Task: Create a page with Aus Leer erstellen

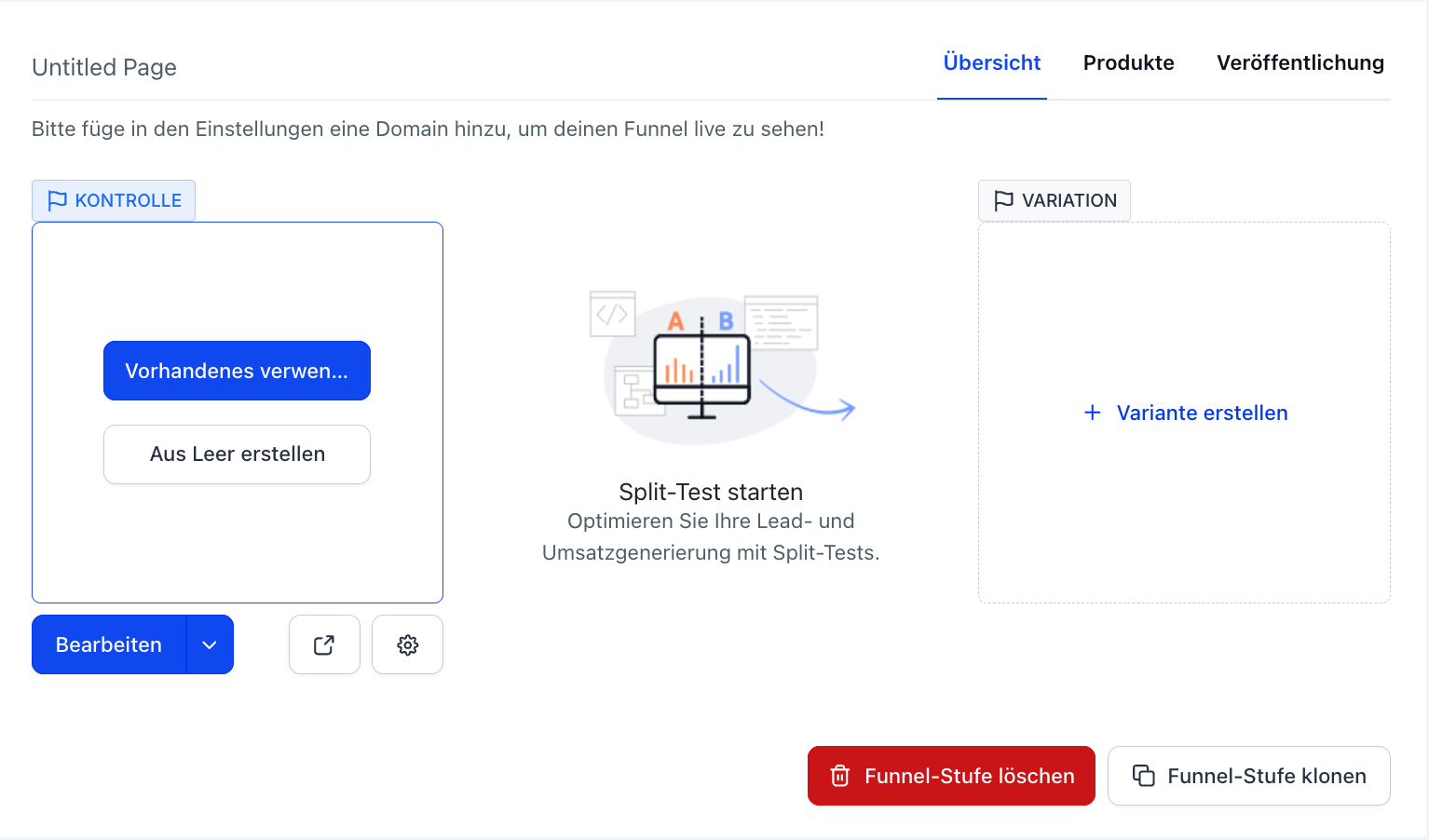Action: [237, 454]
